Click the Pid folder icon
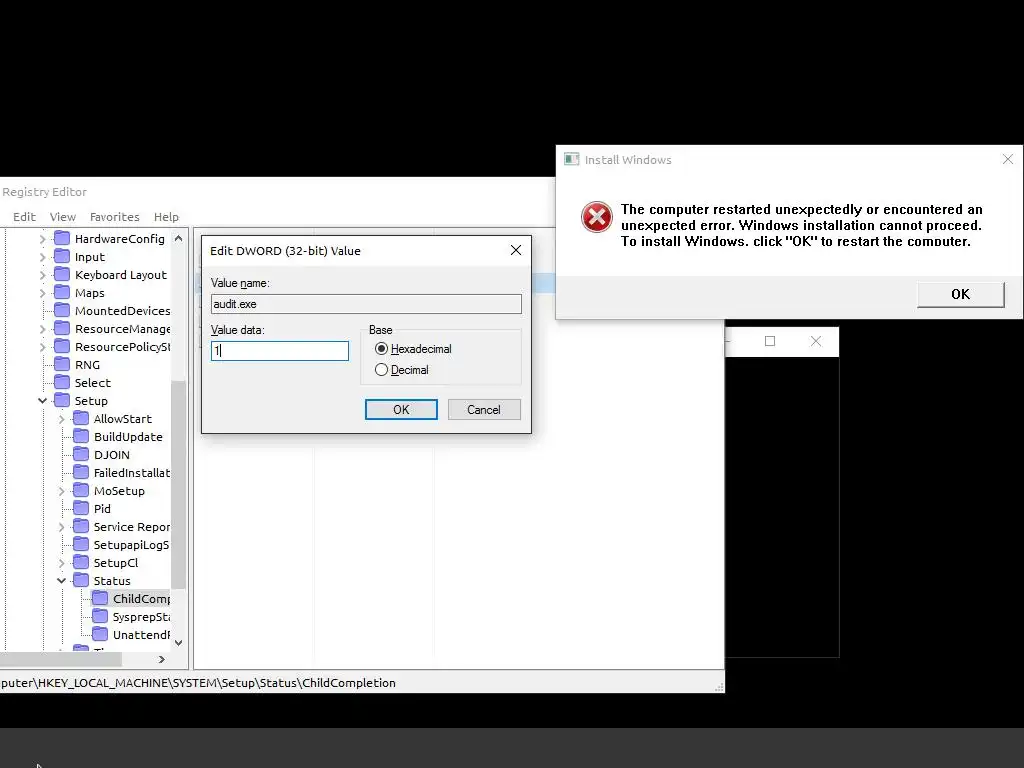This screenshot has height=768, width=1024. (81, 508)
